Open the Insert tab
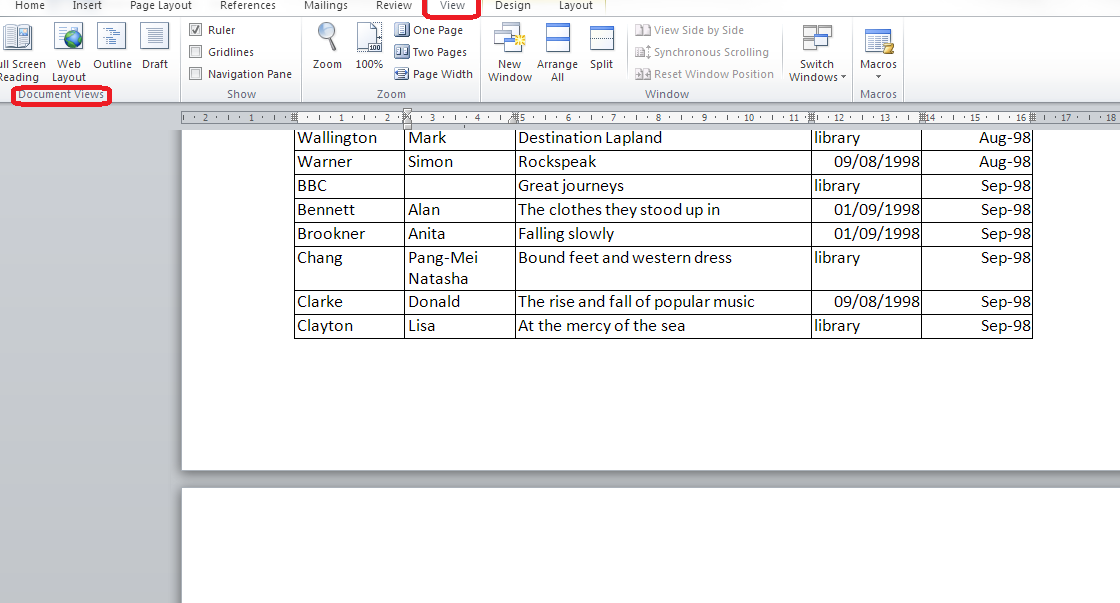This screenshot has width=1120, height=603. click(87, 6)
